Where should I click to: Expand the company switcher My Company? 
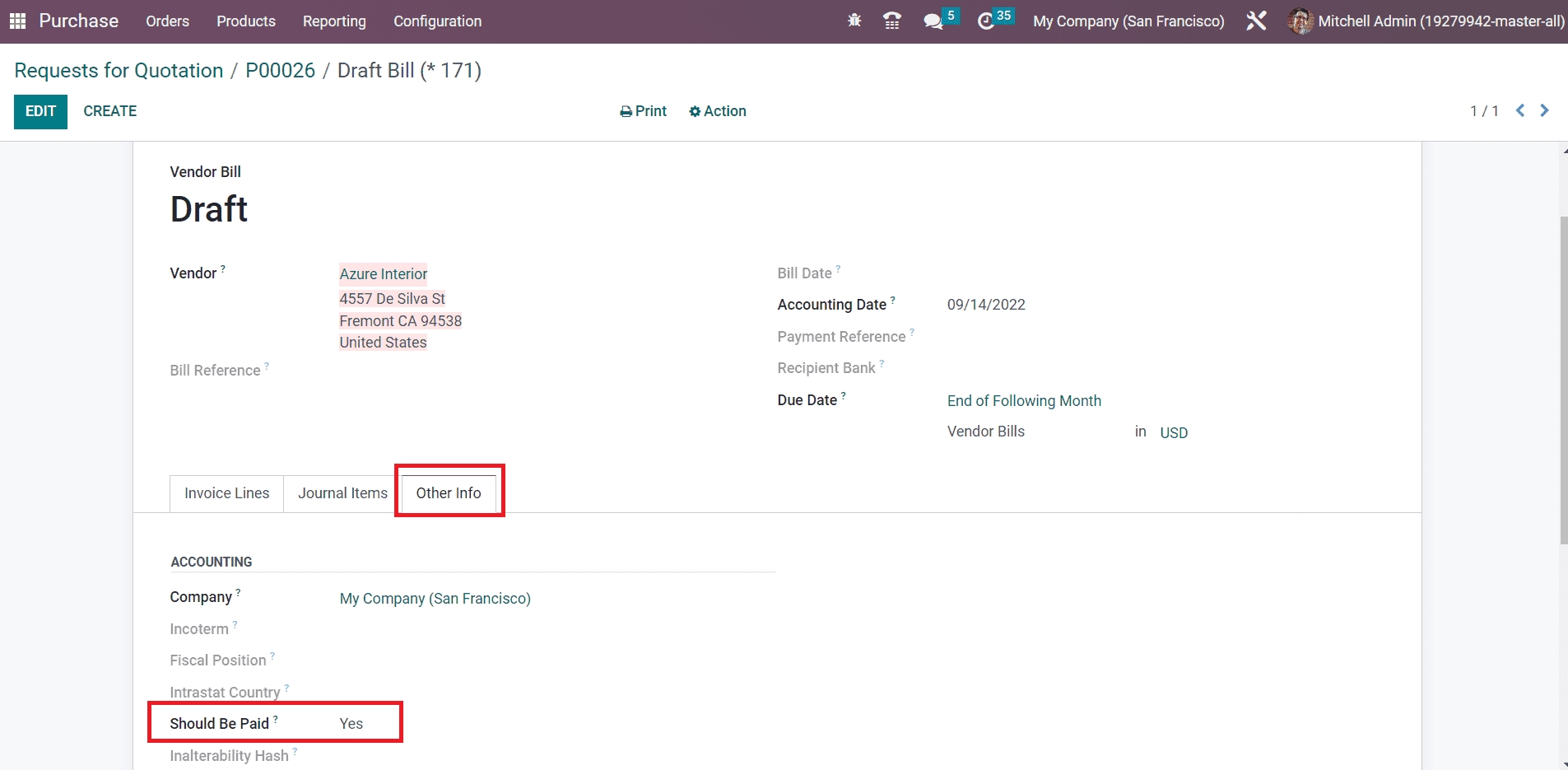tap(1128, 21)
